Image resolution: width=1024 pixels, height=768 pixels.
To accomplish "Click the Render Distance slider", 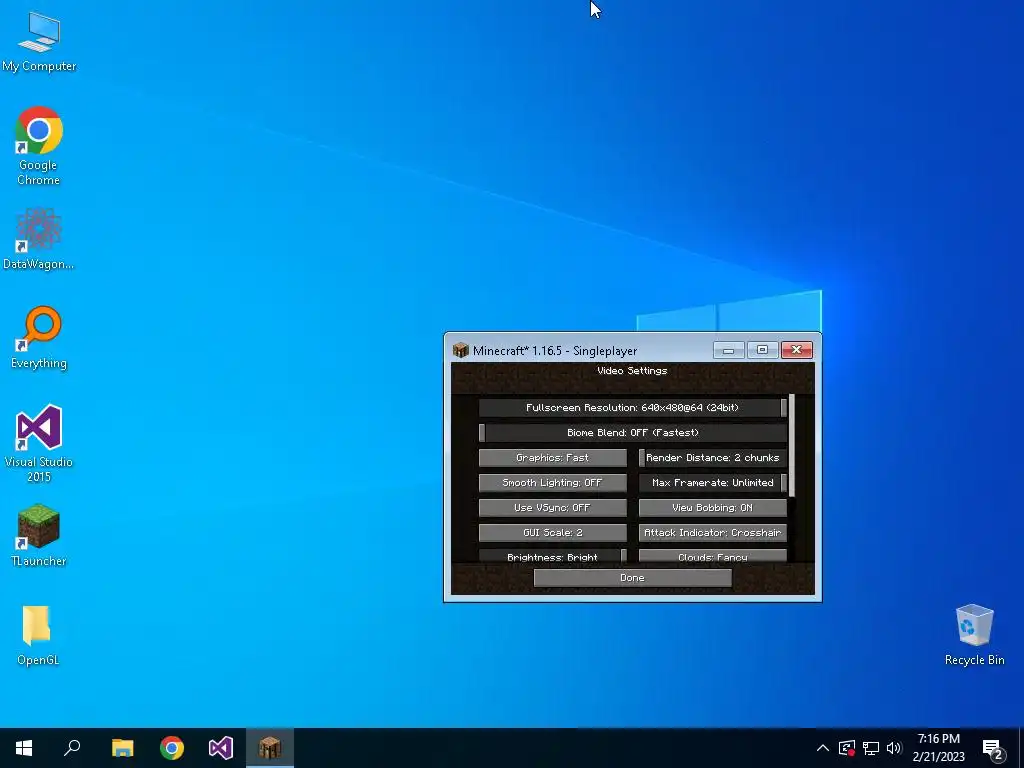I will coord(712,458).
